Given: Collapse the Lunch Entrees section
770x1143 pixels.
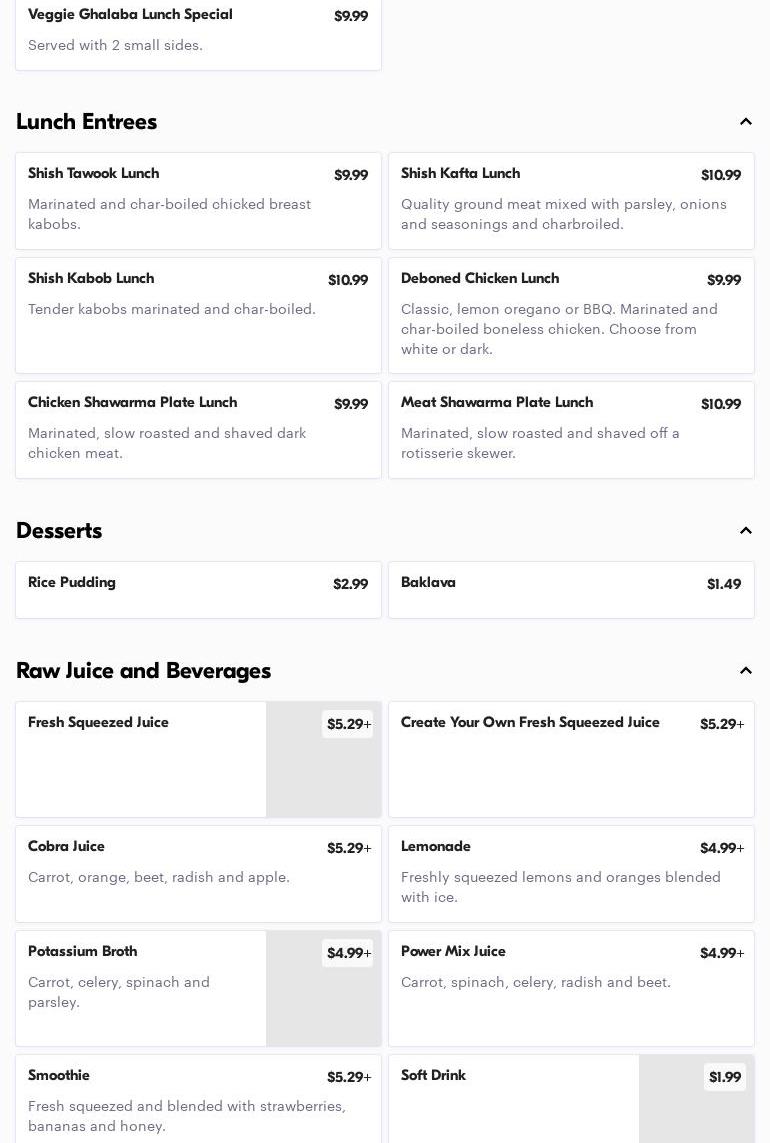Looking at the screenshot, I should [x=745, y=122].
